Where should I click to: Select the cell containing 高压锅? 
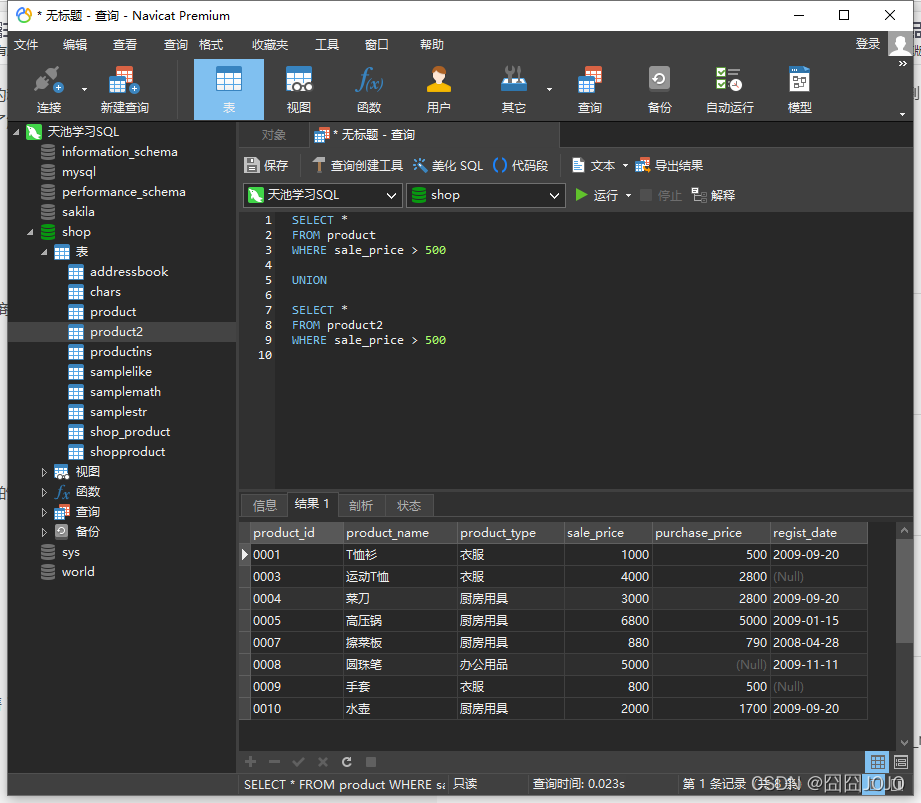point(400,620)
